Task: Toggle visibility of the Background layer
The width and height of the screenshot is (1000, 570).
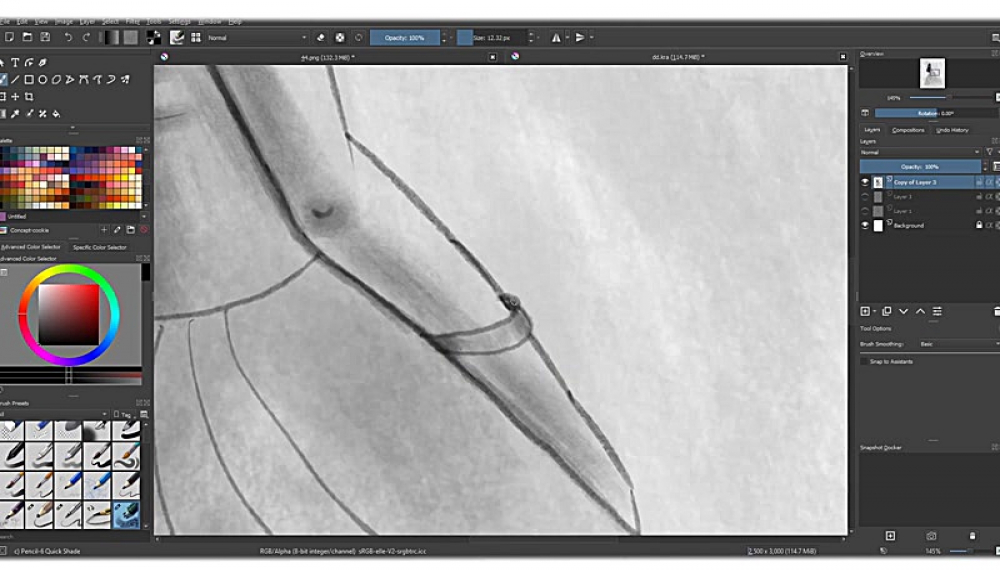Action: (865, 226)
